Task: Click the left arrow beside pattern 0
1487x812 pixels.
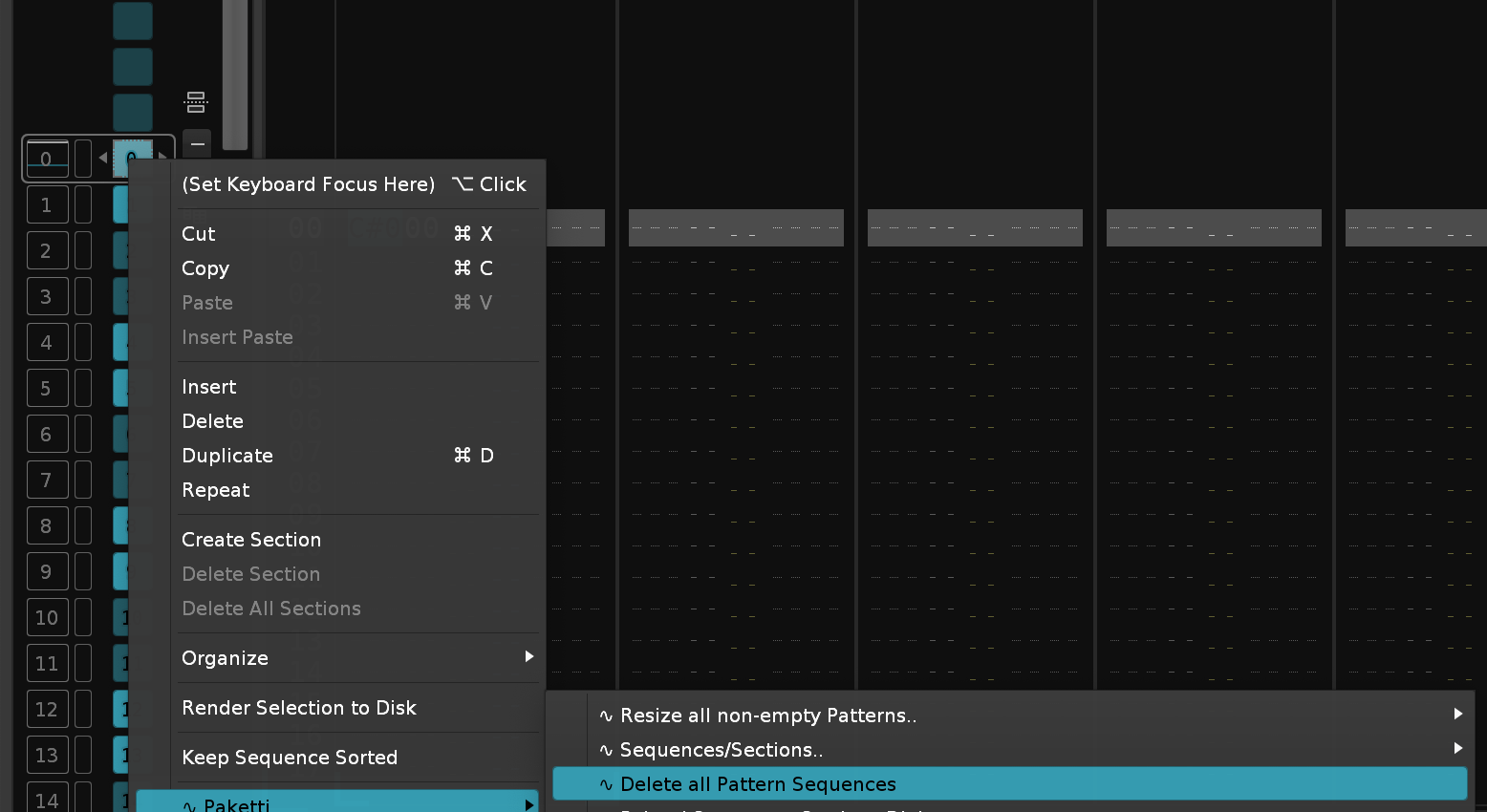Action: (x=103, y=158)
